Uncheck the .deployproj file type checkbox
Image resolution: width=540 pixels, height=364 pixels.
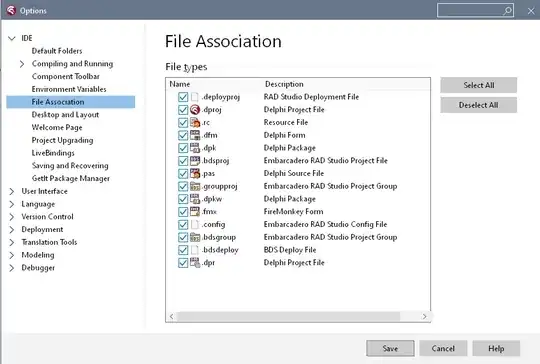coord(183,97)
